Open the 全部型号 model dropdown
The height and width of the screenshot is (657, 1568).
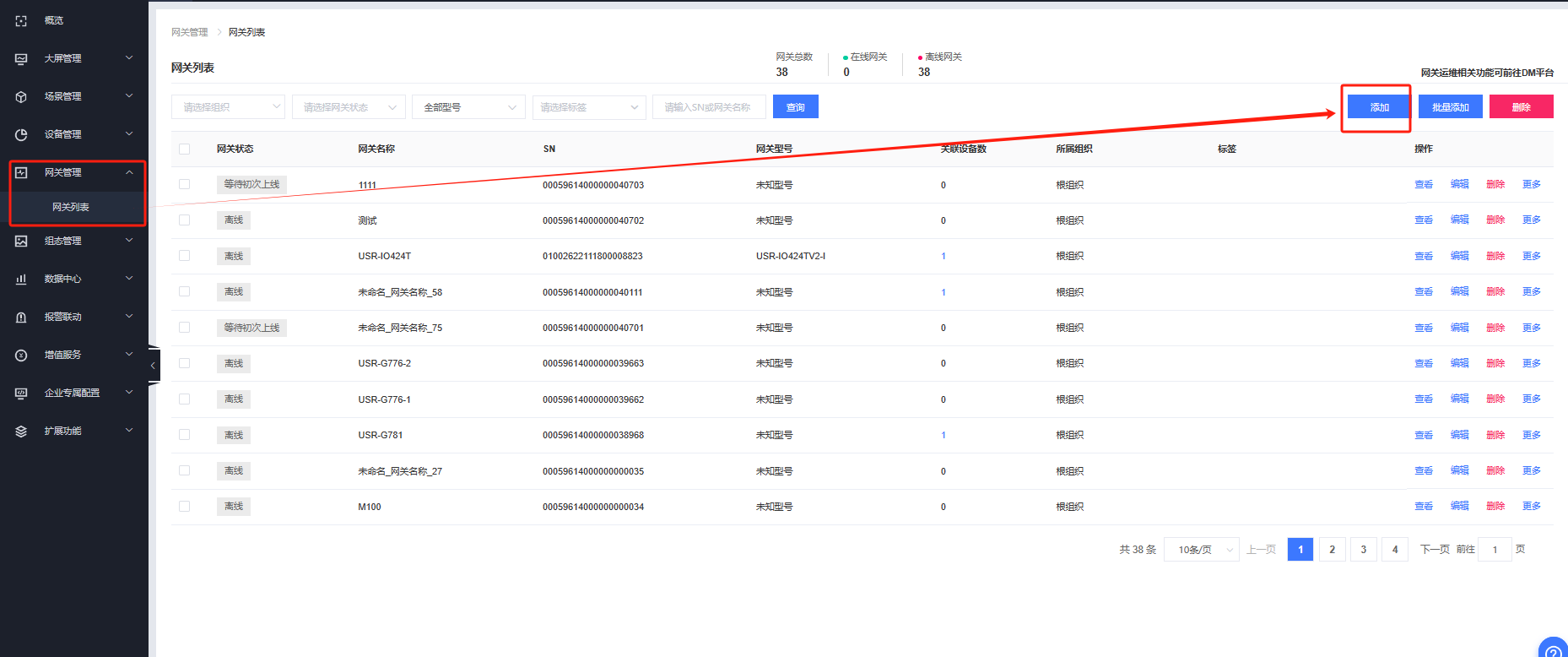click(x=468, y=107)
